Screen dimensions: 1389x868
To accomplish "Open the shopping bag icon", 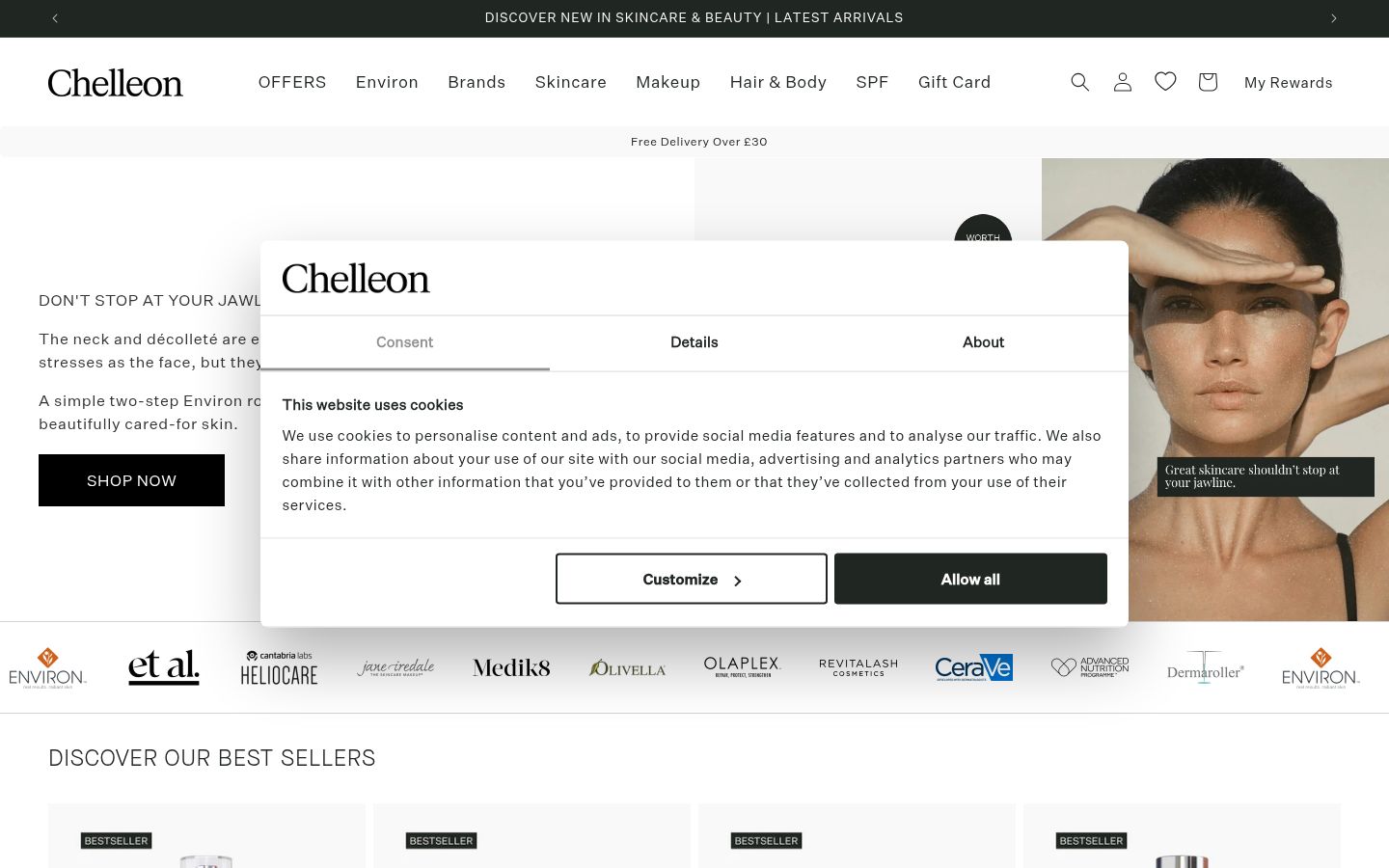I will coord(1208,82).
